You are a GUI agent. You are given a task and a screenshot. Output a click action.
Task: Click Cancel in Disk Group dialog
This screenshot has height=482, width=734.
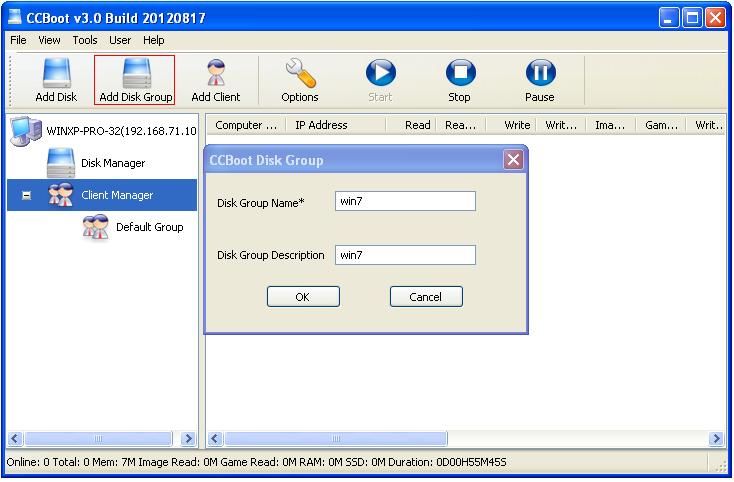click(x=426, y=297)
